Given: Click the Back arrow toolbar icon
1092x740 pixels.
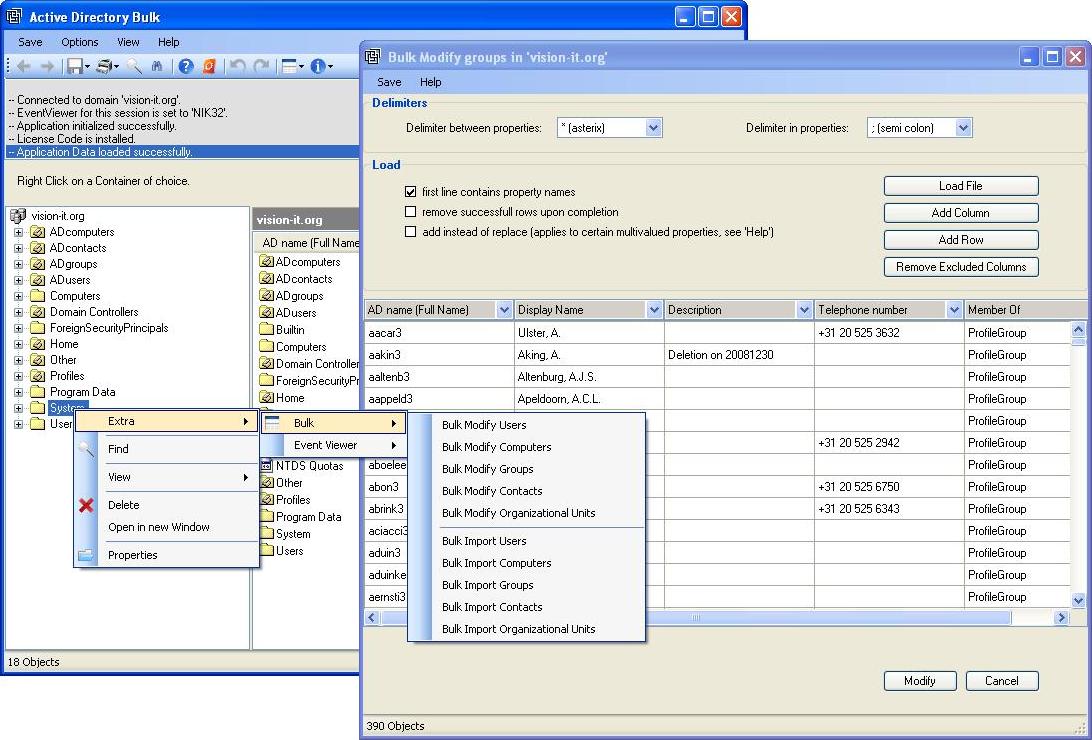Looking at the screenshot, I should click(24, 67).
